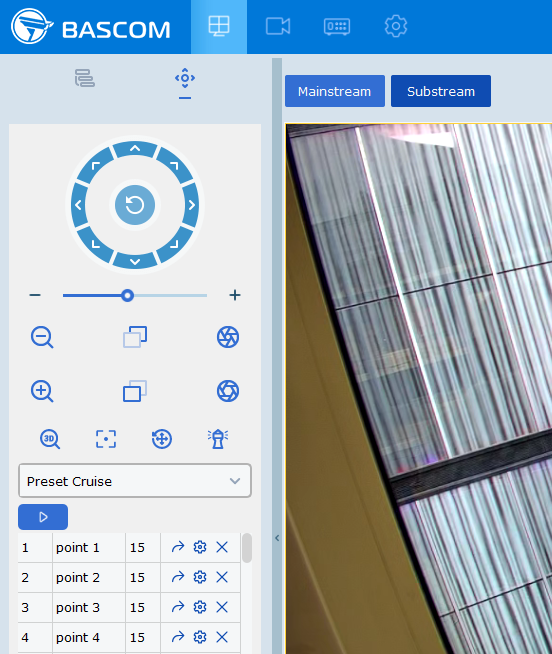Click the zoom in magnifier icon
Viewport: 552px width, 654px height.
tap(42, 391)
